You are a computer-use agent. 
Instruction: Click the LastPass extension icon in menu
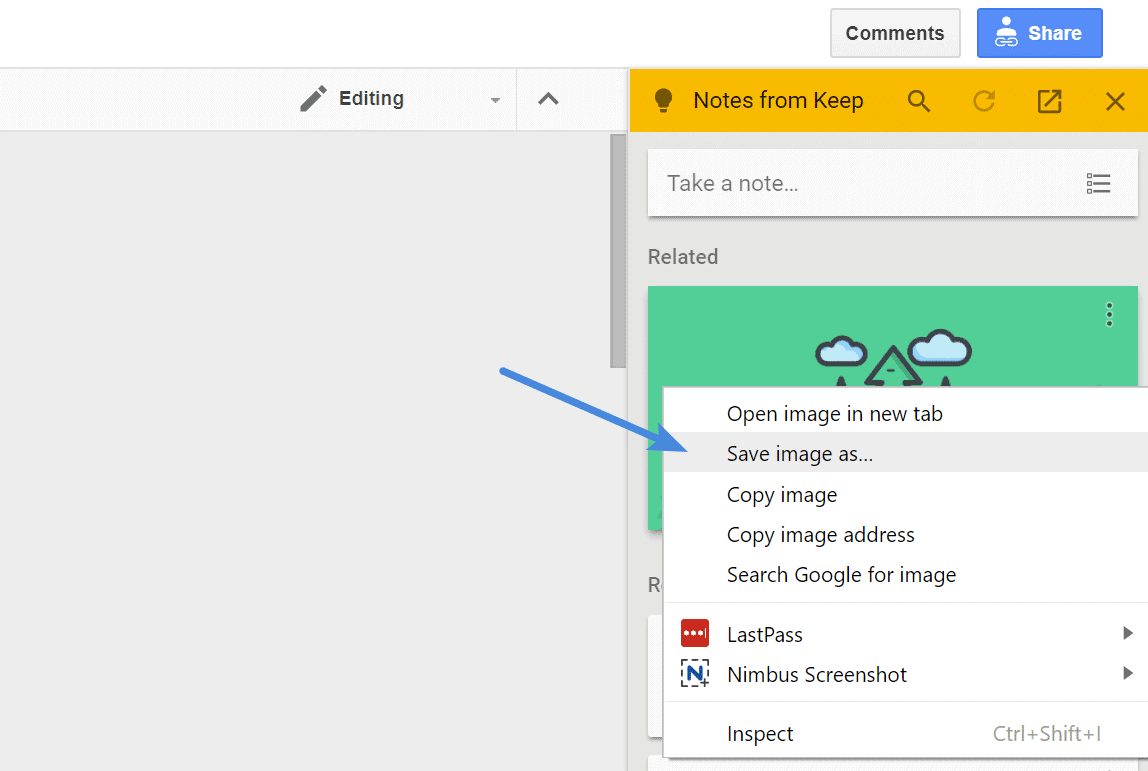(x=695, y=634)
